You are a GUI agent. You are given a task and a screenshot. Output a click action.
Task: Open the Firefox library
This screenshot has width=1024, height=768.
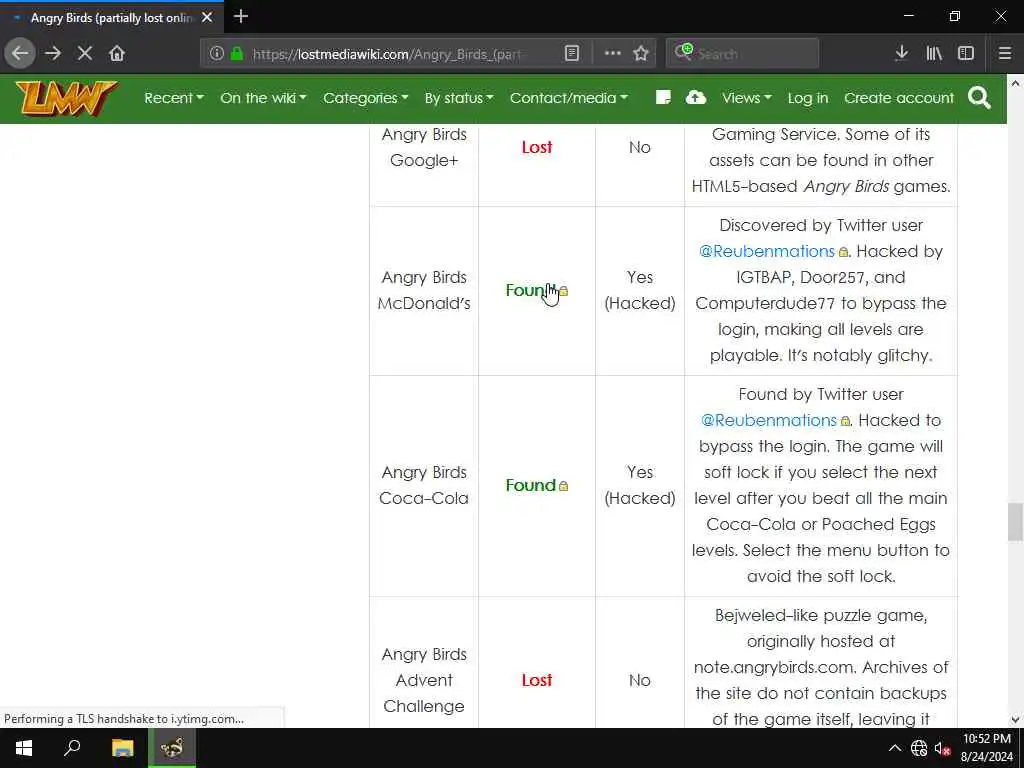click(934, 54)
